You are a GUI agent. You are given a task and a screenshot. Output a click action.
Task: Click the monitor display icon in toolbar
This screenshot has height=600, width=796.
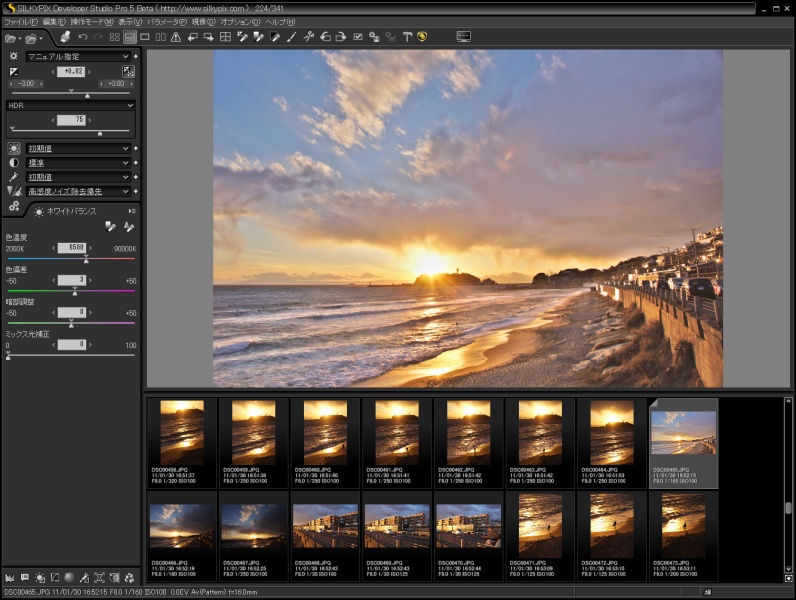[463, 37]
